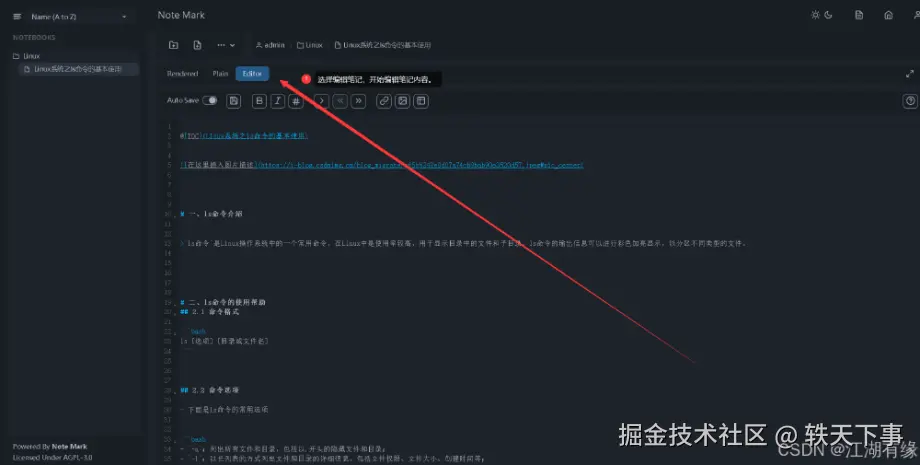Click the sidebar menu icon beside the sort dropdown
The width and height of the screenshot is (920, 465).
18,17
